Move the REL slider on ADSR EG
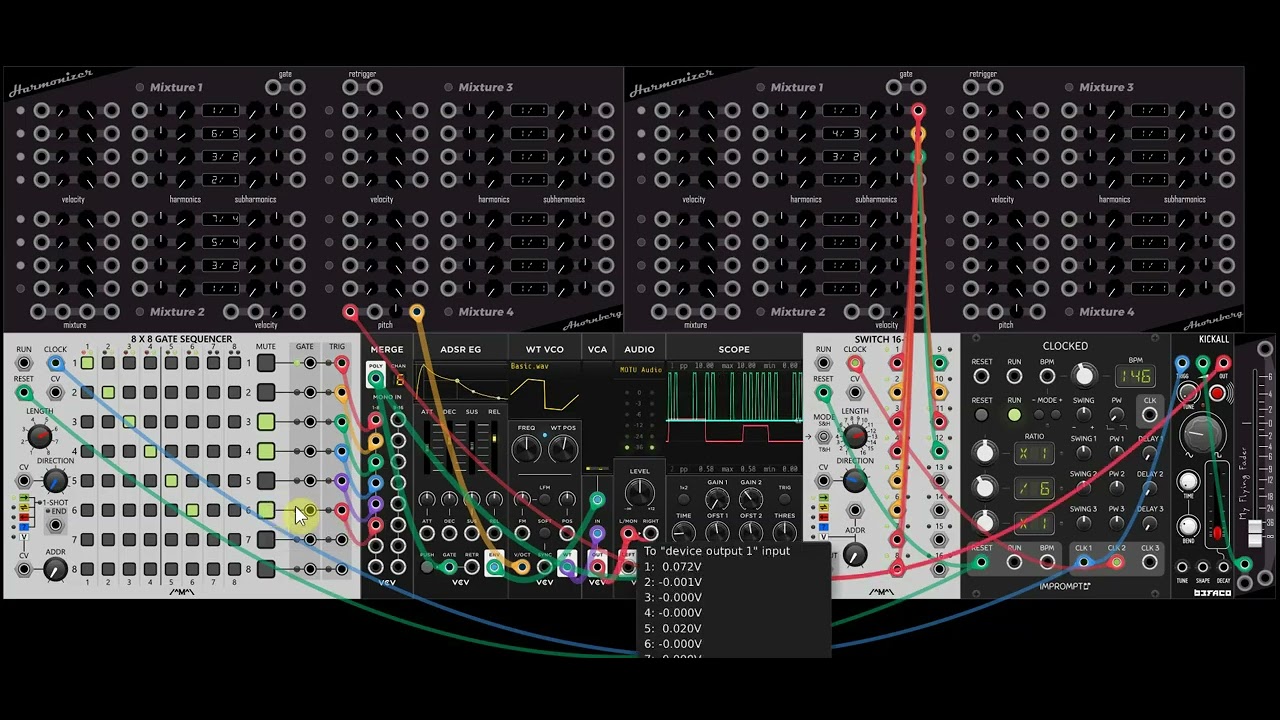 [x=493, y=450]
